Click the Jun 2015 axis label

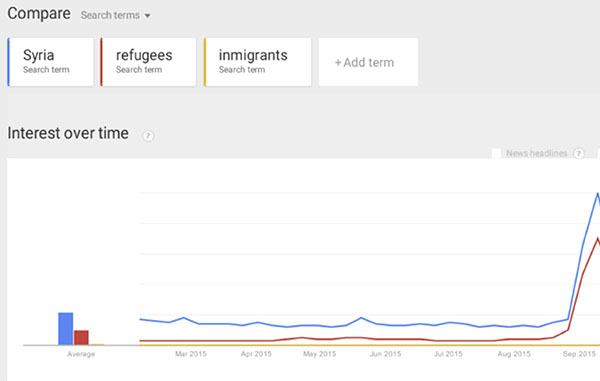(x=385, y=354)
